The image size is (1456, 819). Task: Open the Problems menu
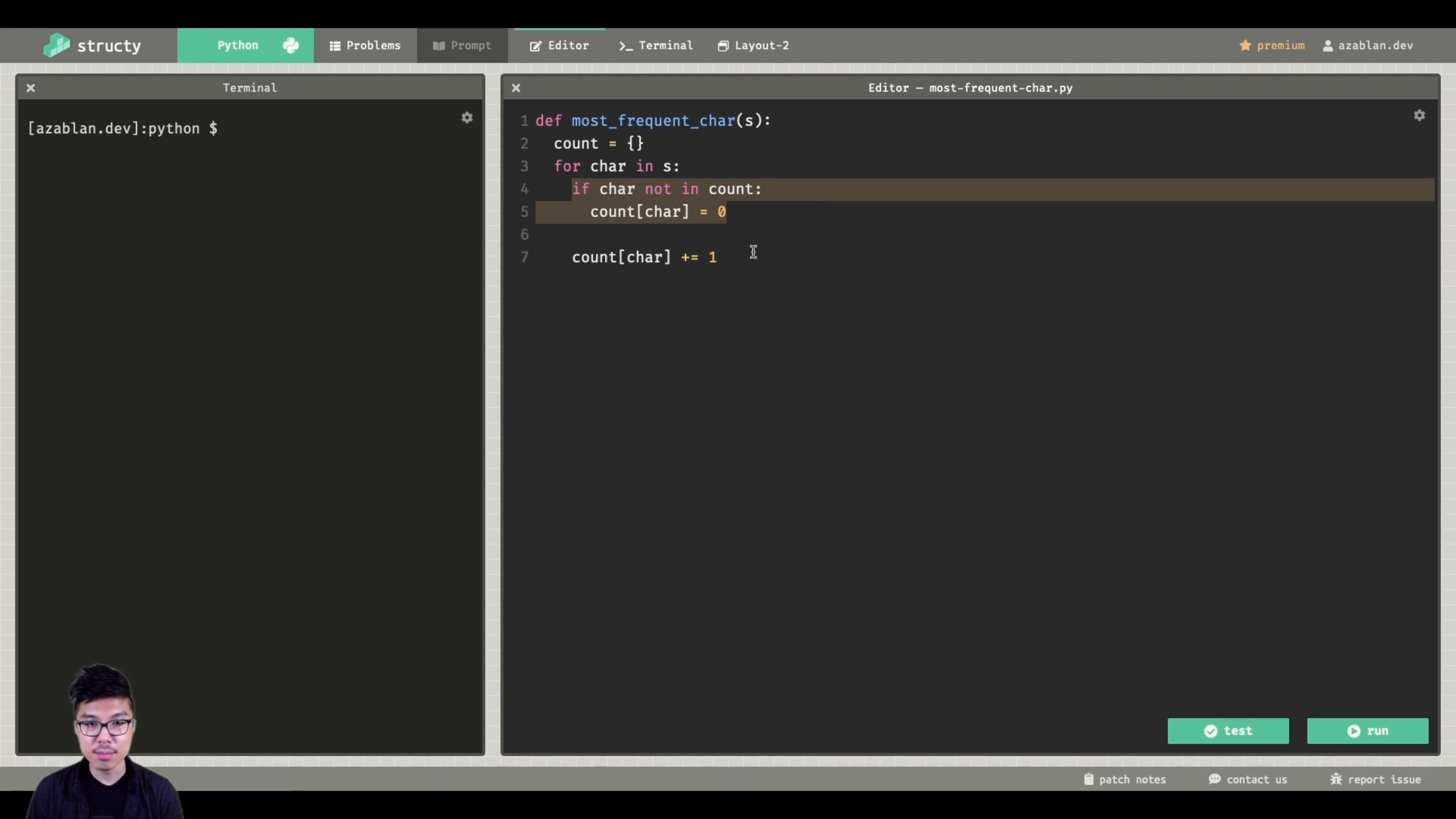pos(365,45)
